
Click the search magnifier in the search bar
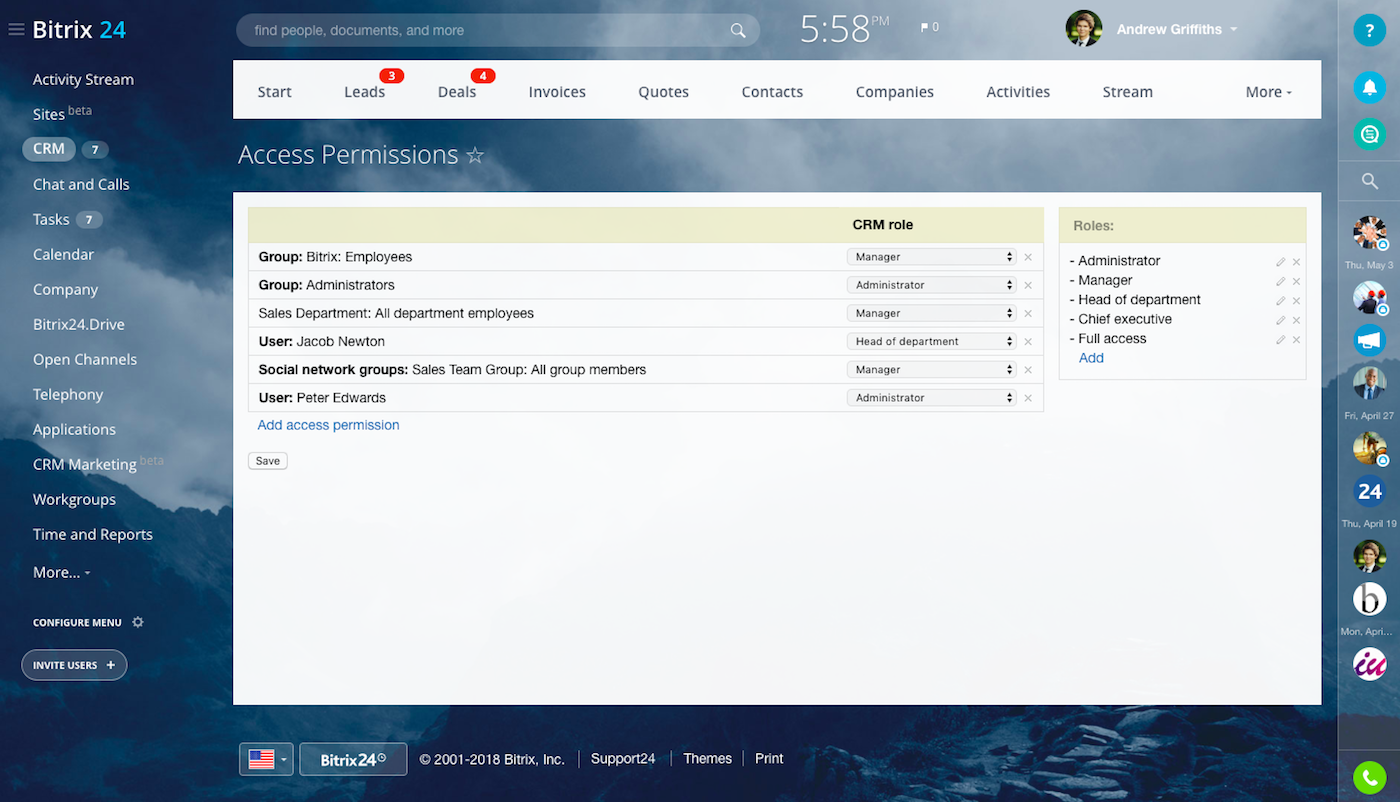click(738, 31)
